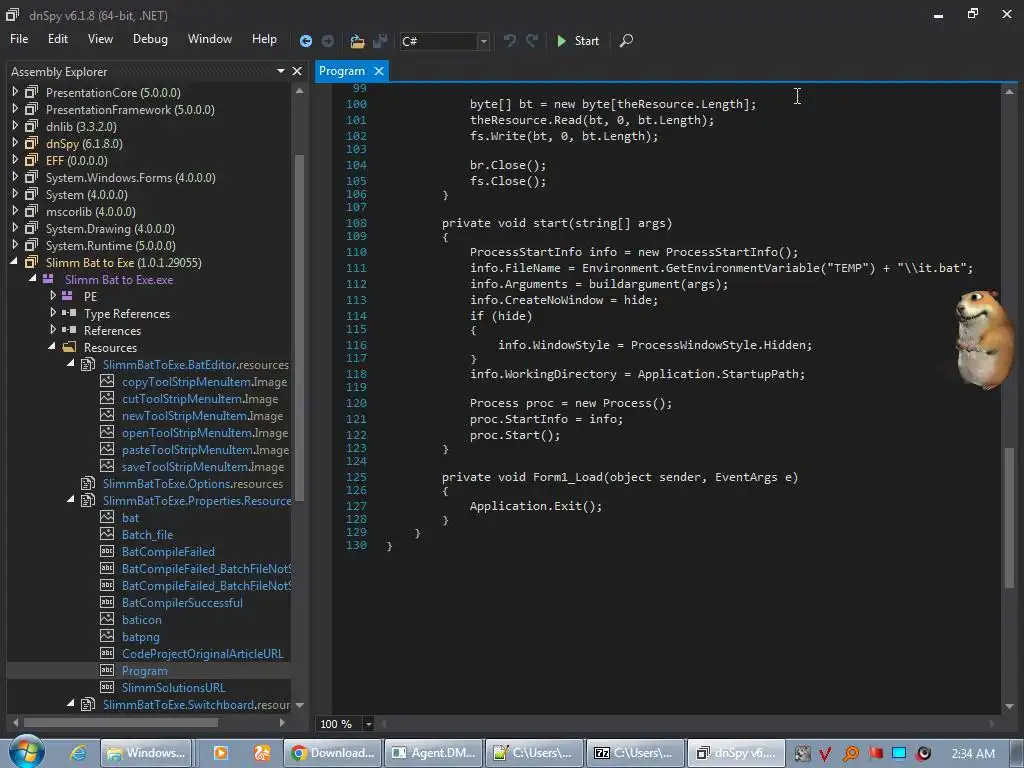This screenshot has height=768, width=1024.
Task: Click the newToolStripMenuItem.Image resource icon
Action: coord(107,415)
